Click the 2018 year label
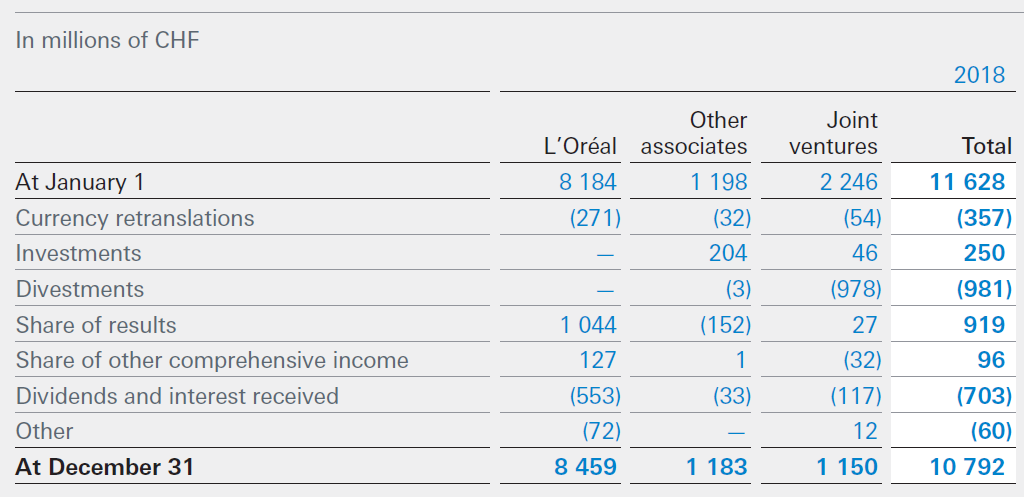Viewport: 1024px width, 497px height. (x=979, y=76)
